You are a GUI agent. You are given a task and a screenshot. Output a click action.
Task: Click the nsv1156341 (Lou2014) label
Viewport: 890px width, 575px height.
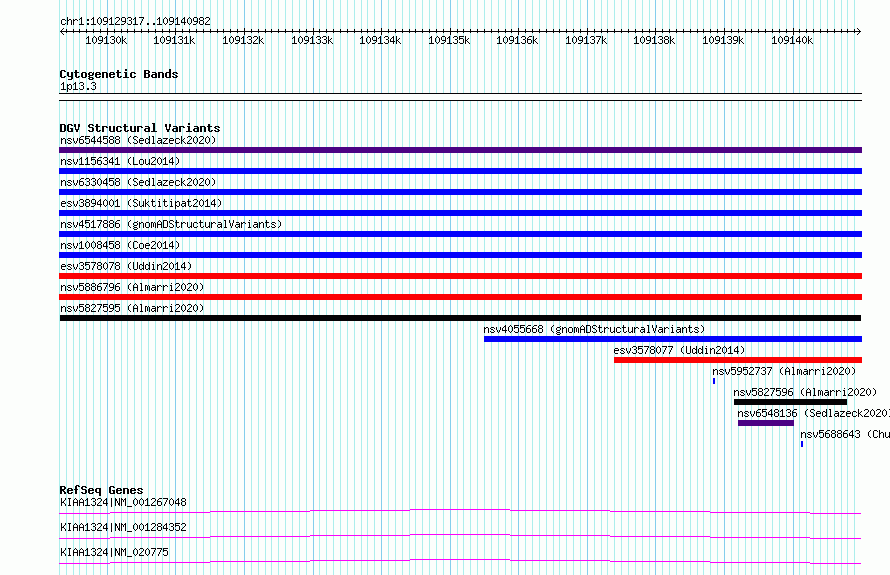120,161
